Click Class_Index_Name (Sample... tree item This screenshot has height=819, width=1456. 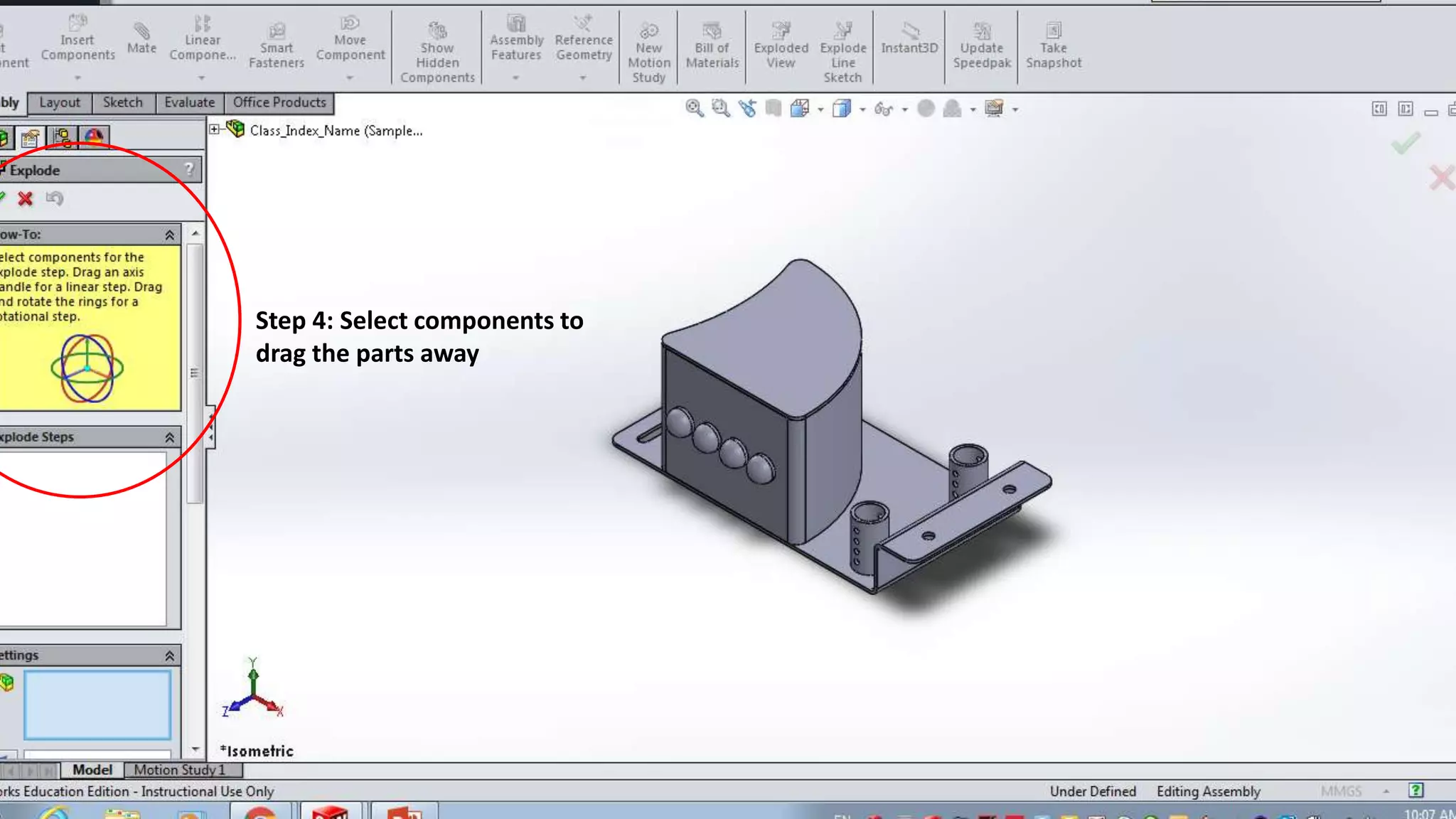click(x=336, y=131)
